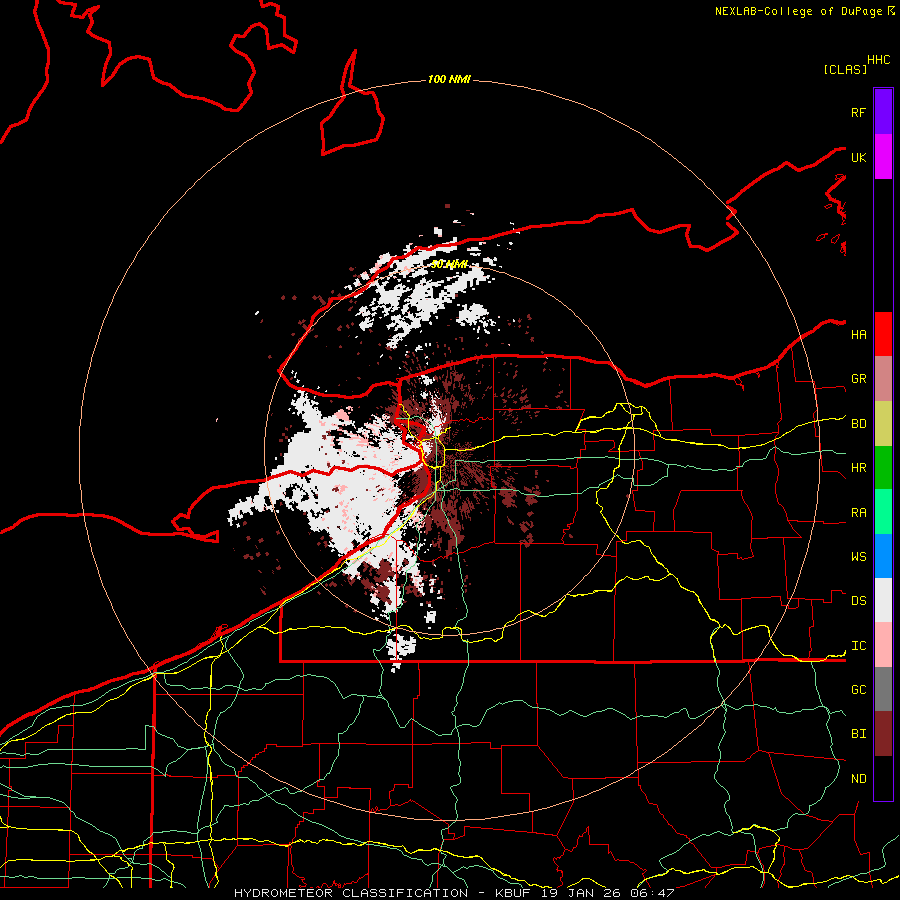Screen dimensions: 900x900
Task: Select the GR dusty pink legend swatch
Action: pos(883,379)
